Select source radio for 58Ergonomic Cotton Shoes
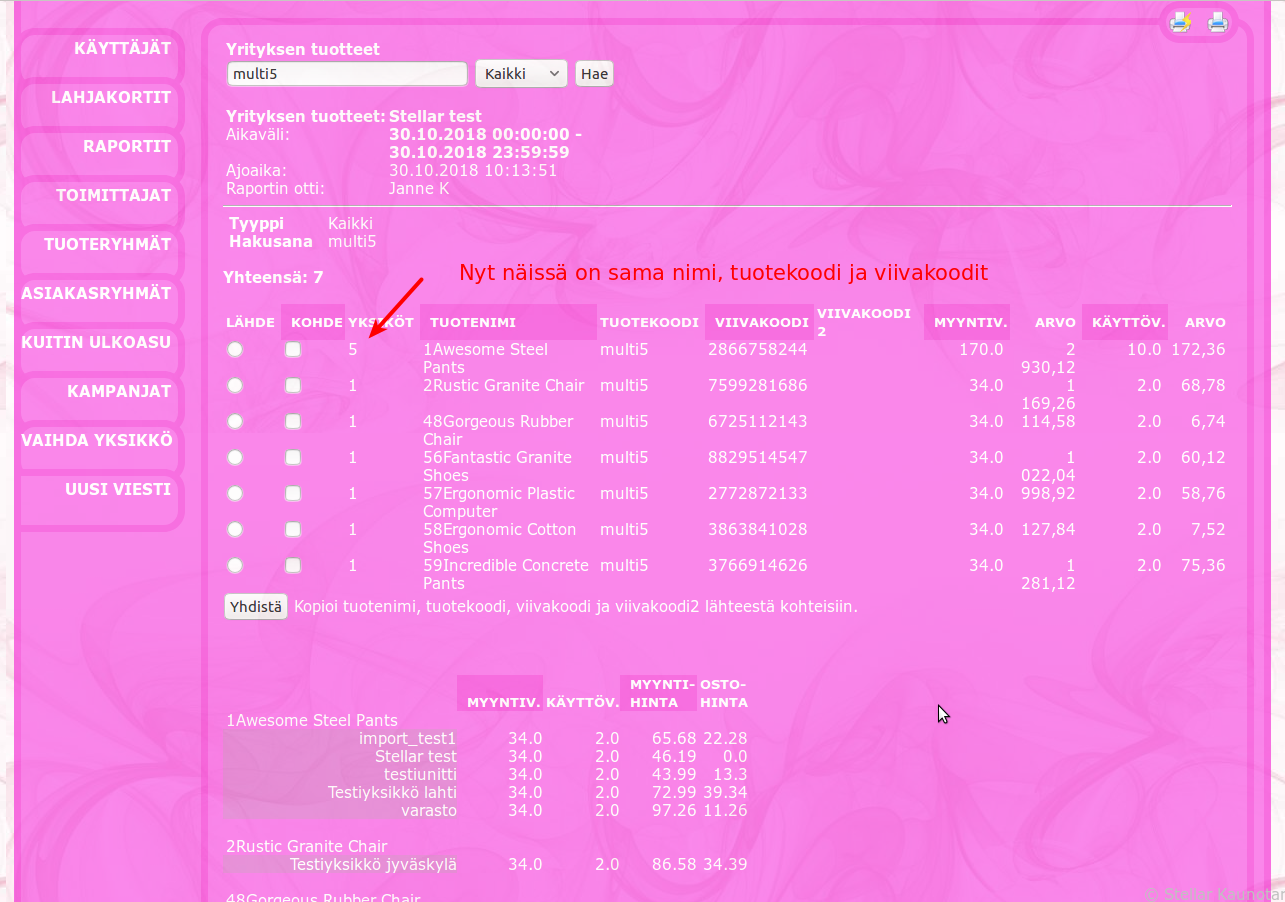The image size is (1285, 902). [235, 530]
